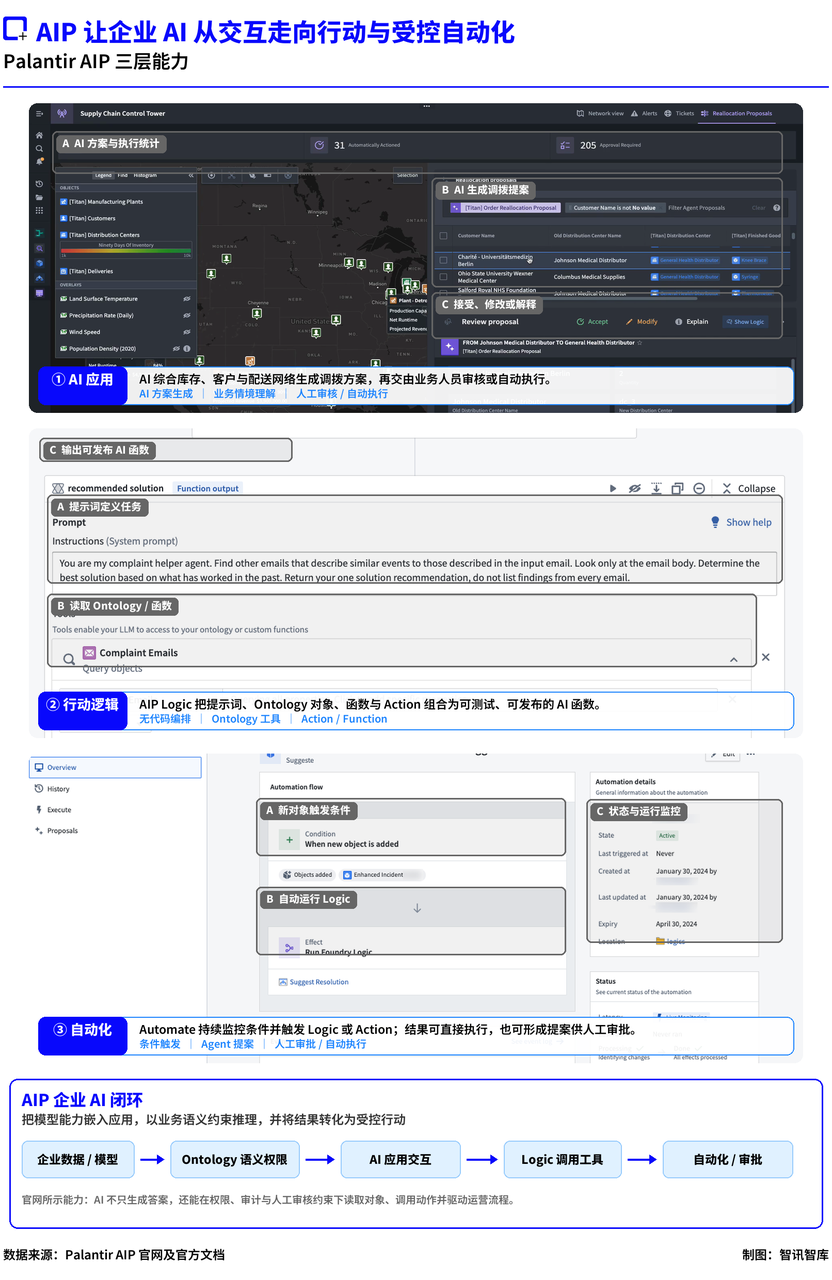832x1280 pixels.
Task: Click the Function output tag
Action: [x=208, y=488]
